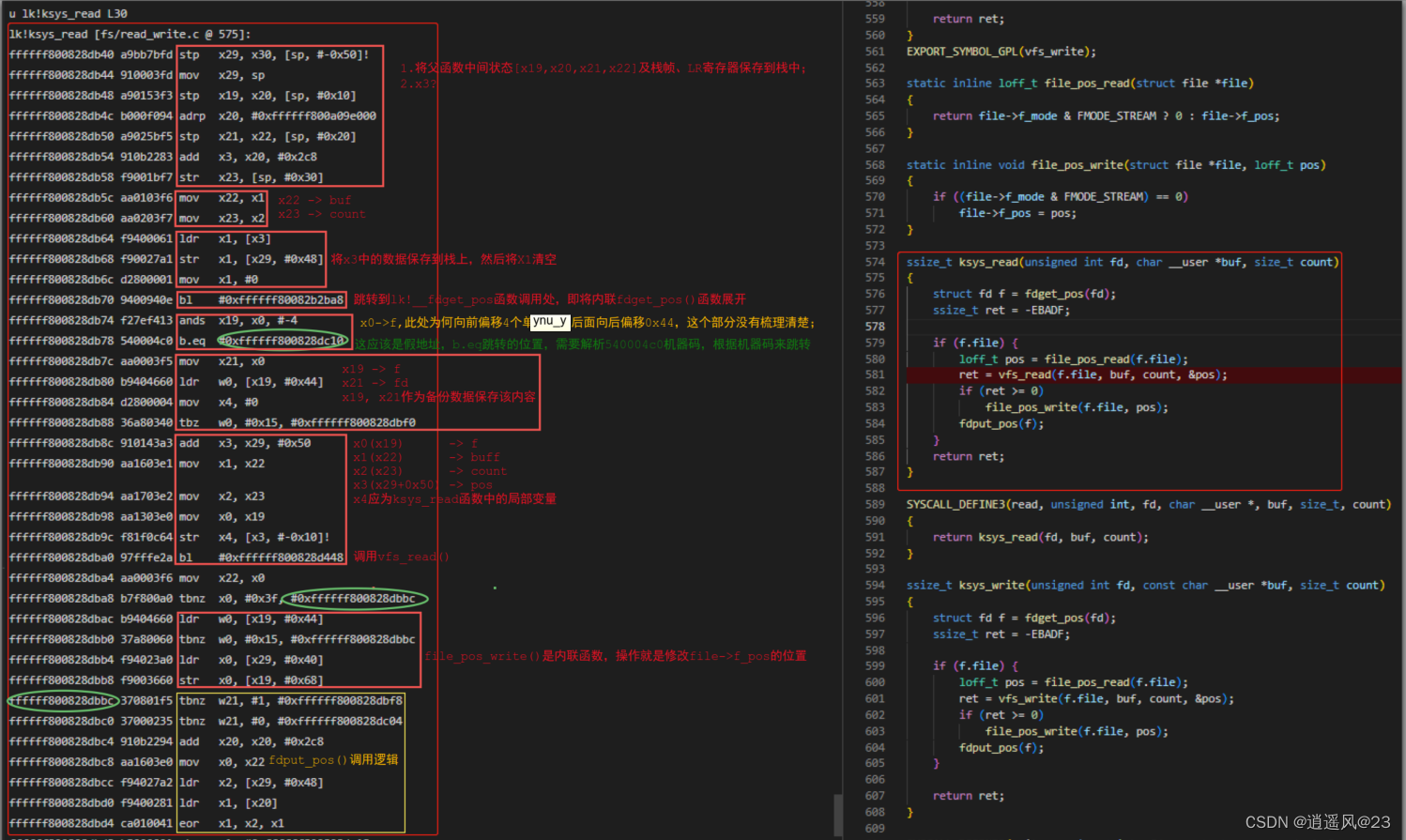The width and height of the screenshot is (1406, 840).
Task: Select 'ldr x0, [x29, #0x40]' instruction
Action: (x=252, y=660)
